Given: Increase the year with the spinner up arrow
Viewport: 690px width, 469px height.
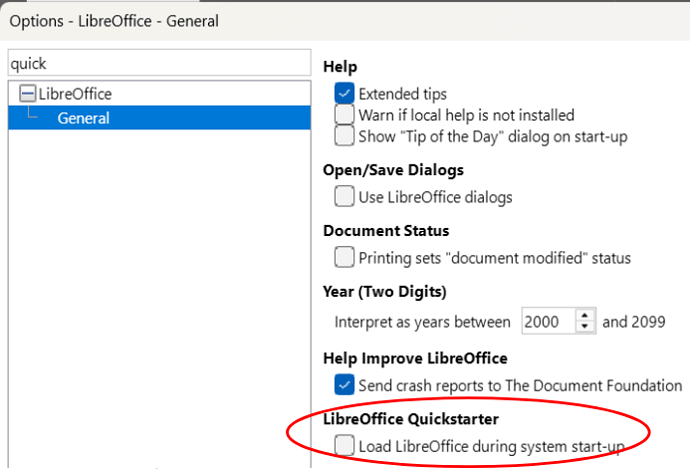Looking at the screenshot, I should [585, 316].
